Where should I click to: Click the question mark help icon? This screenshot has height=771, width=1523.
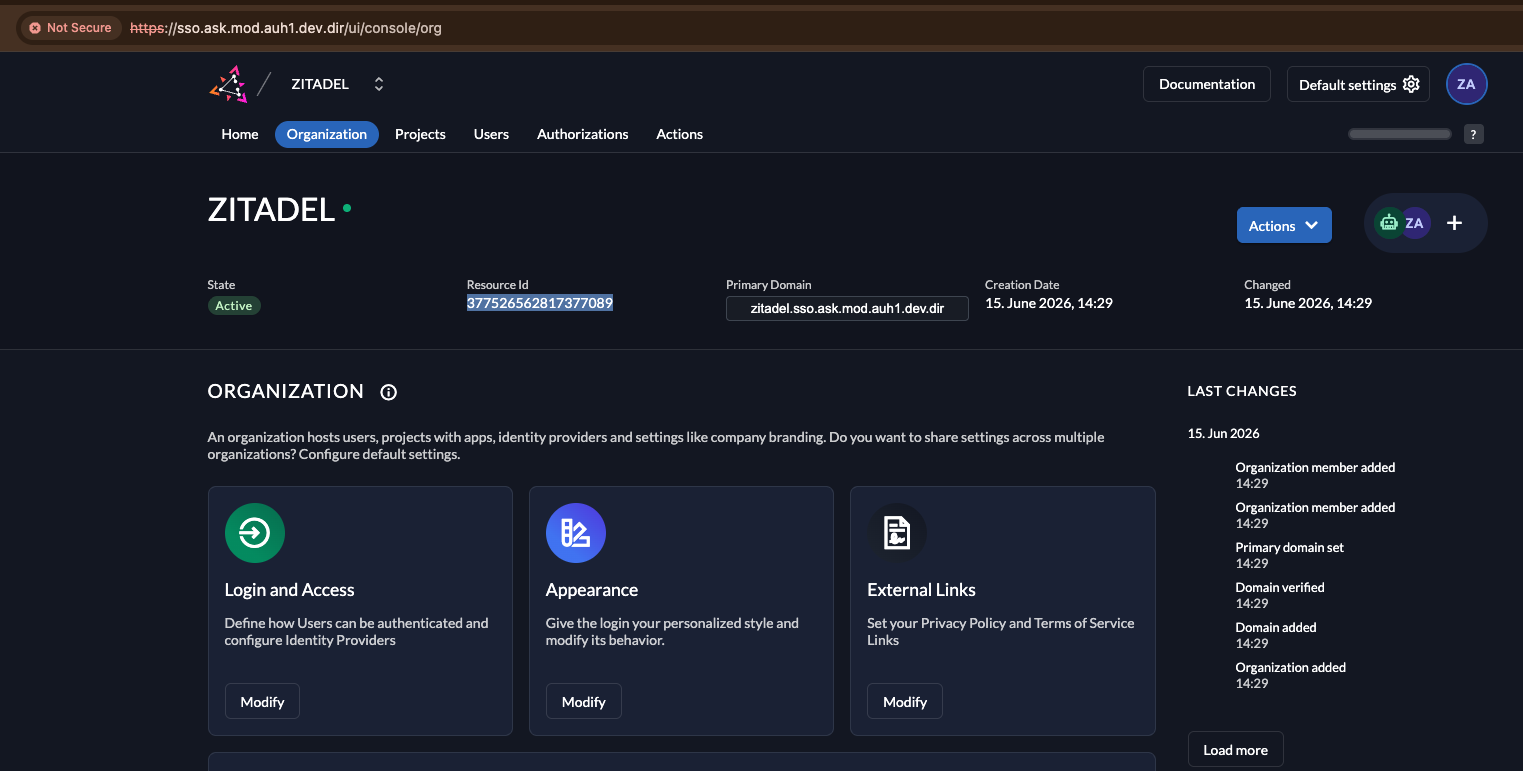point(1473,134)
